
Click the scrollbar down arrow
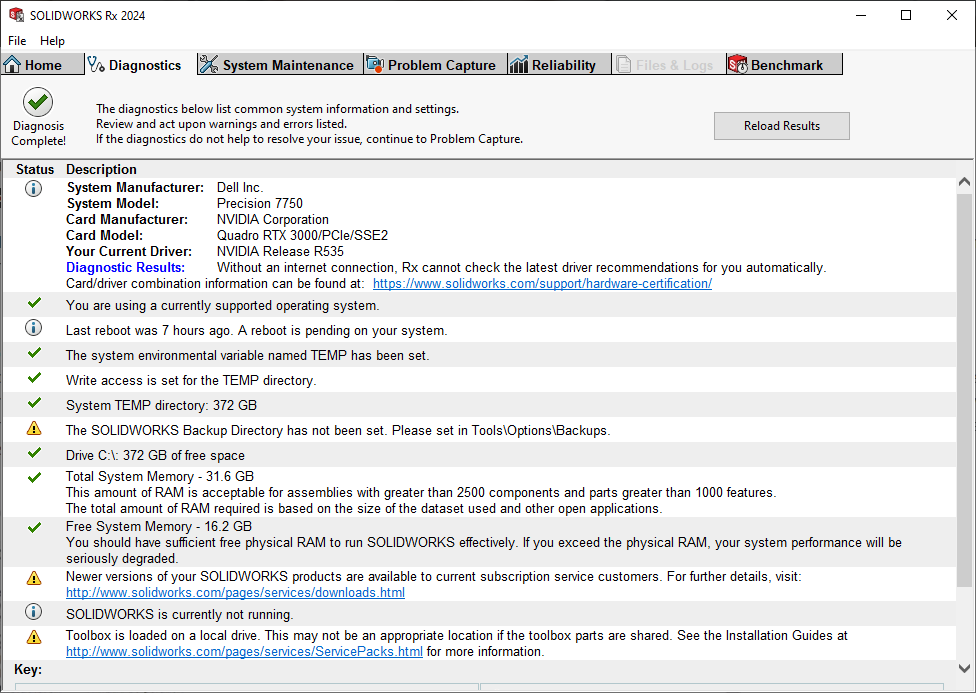tap(964, 667)
